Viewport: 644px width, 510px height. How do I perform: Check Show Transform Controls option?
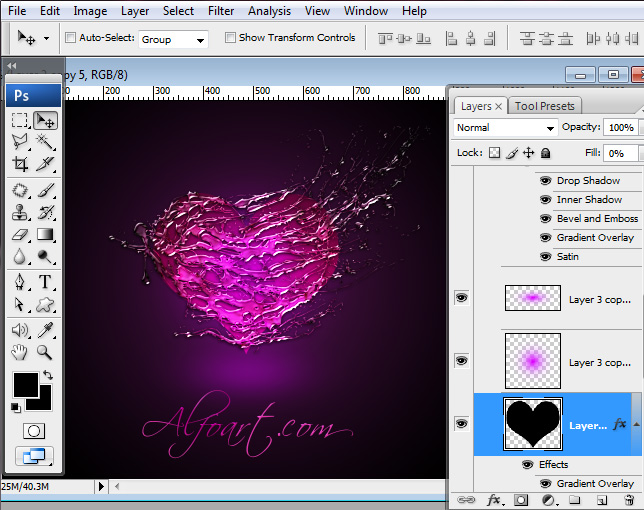(x=230, y=38)
